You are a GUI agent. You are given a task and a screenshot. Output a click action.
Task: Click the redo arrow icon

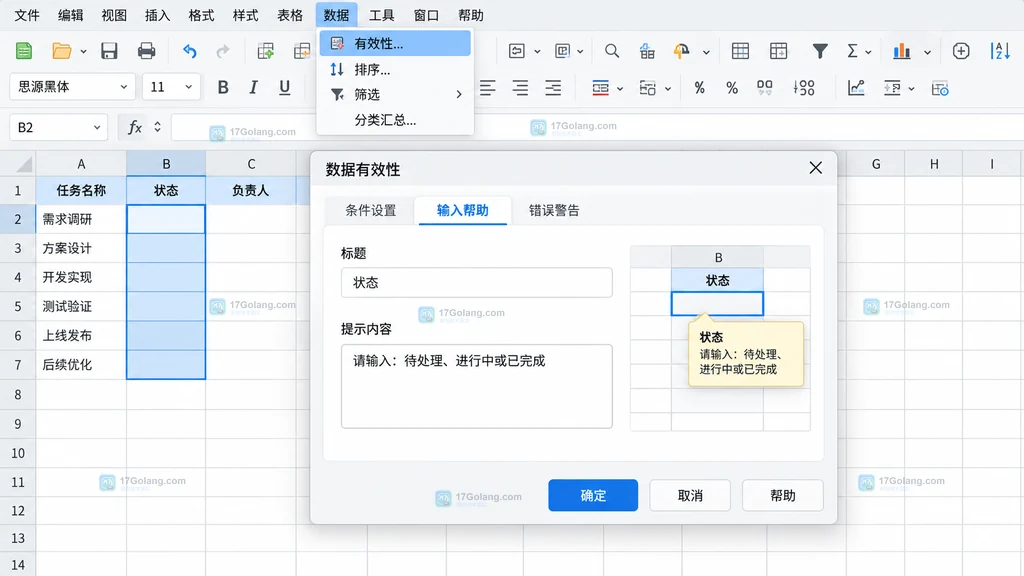(223, 51)
